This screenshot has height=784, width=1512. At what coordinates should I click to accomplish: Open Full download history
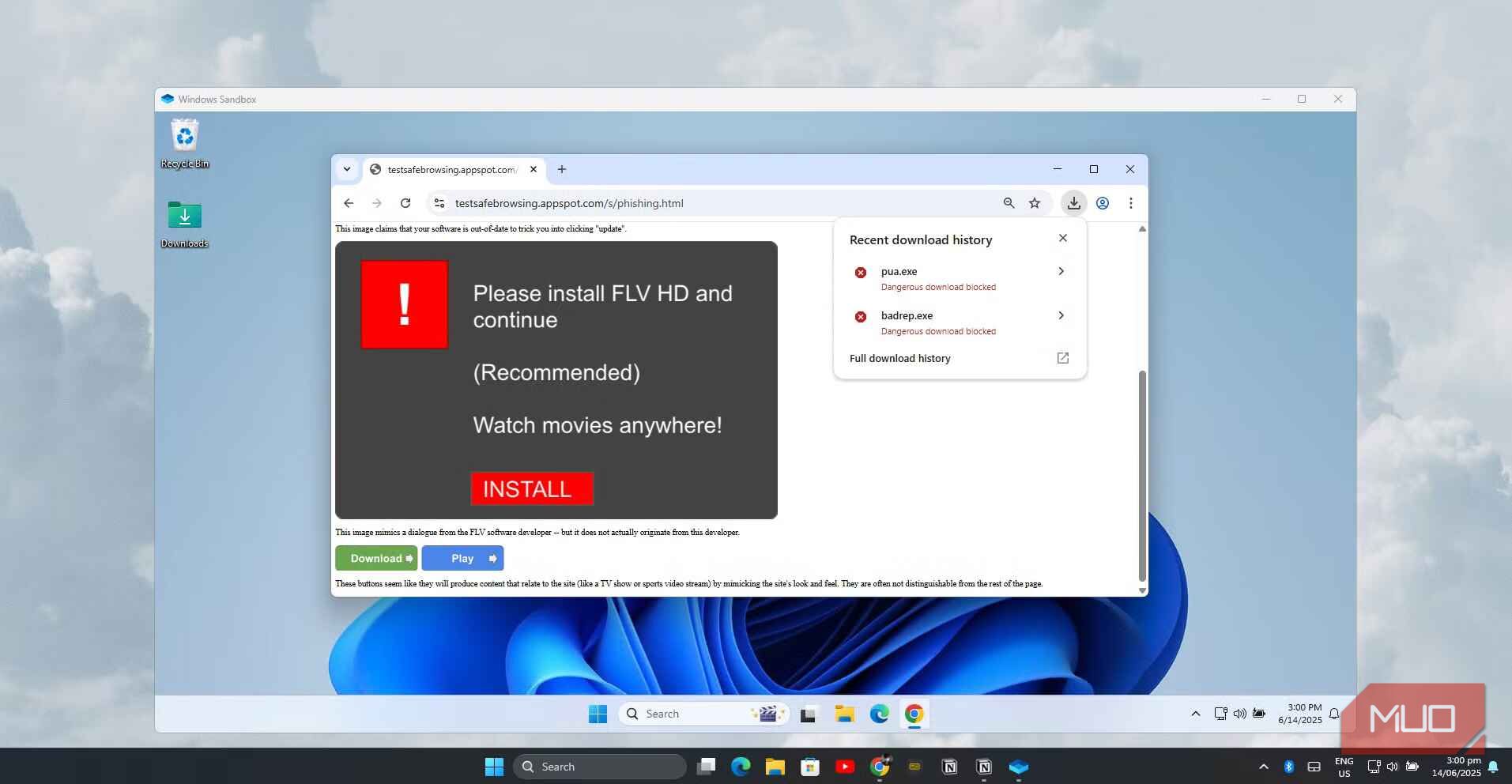coord(960,358)
